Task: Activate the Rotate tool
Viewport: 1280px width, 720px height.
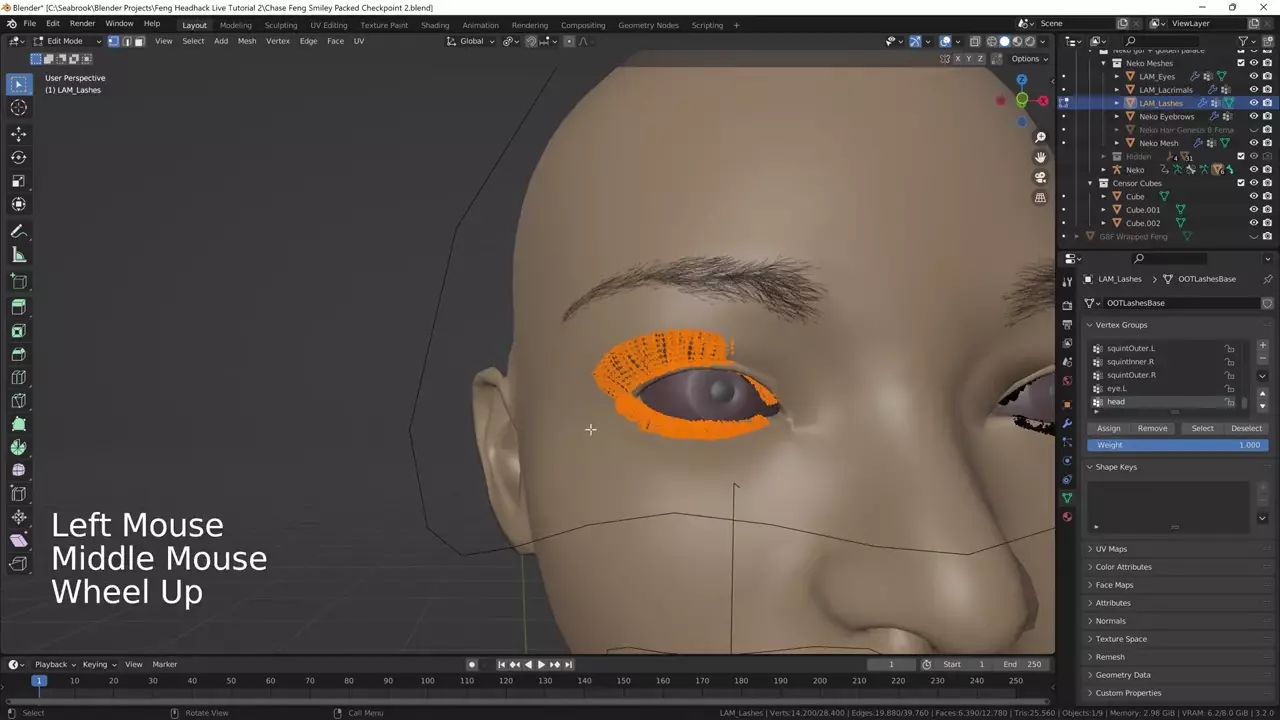Action: [x=18, y=157]
